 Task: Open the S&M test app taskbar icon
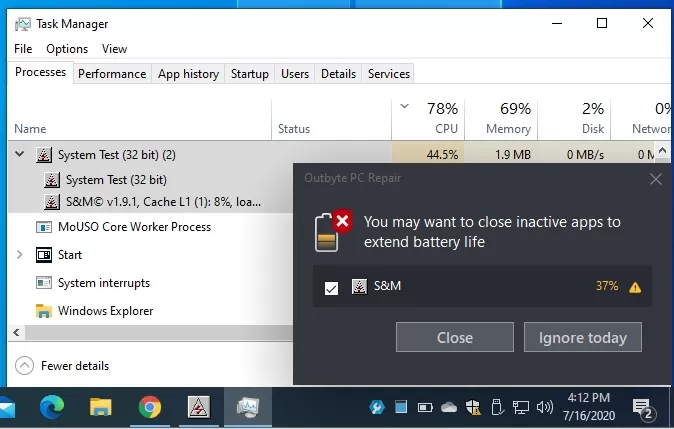[199, 407]
